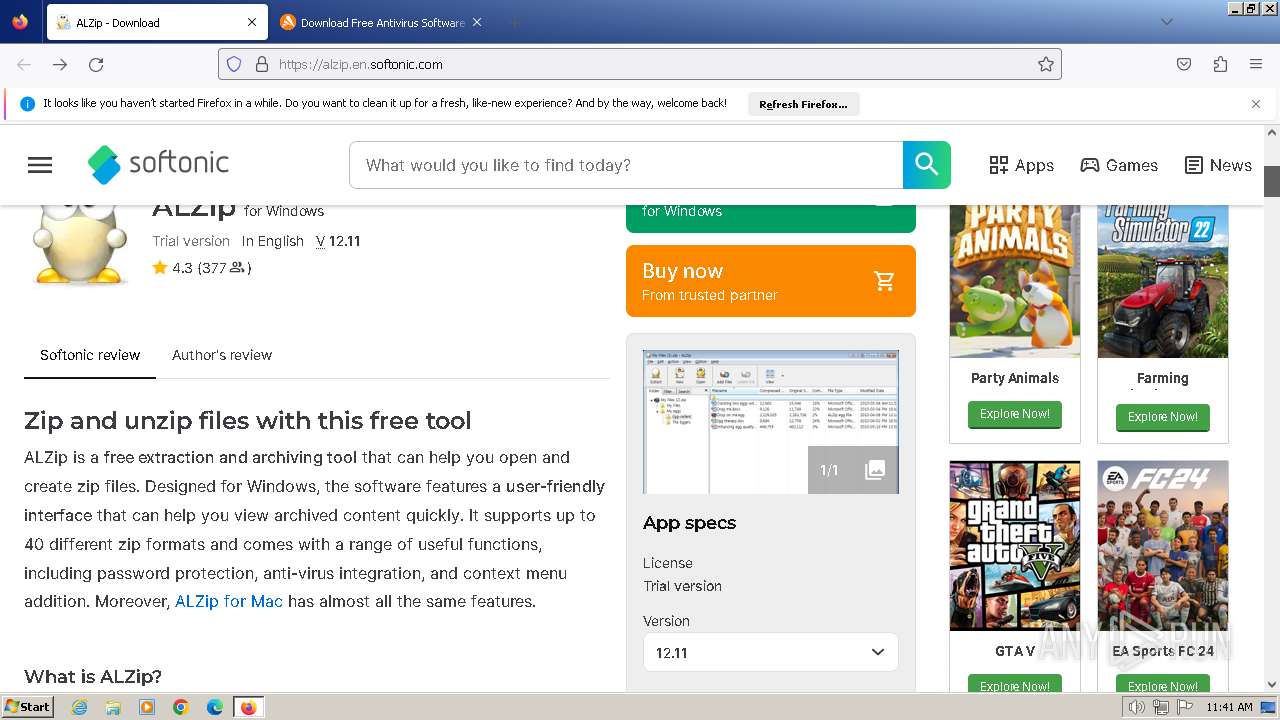Open the list all tabs dropdown
The width and height of the screenshot is (1280, 720).
pos(1166,22)
